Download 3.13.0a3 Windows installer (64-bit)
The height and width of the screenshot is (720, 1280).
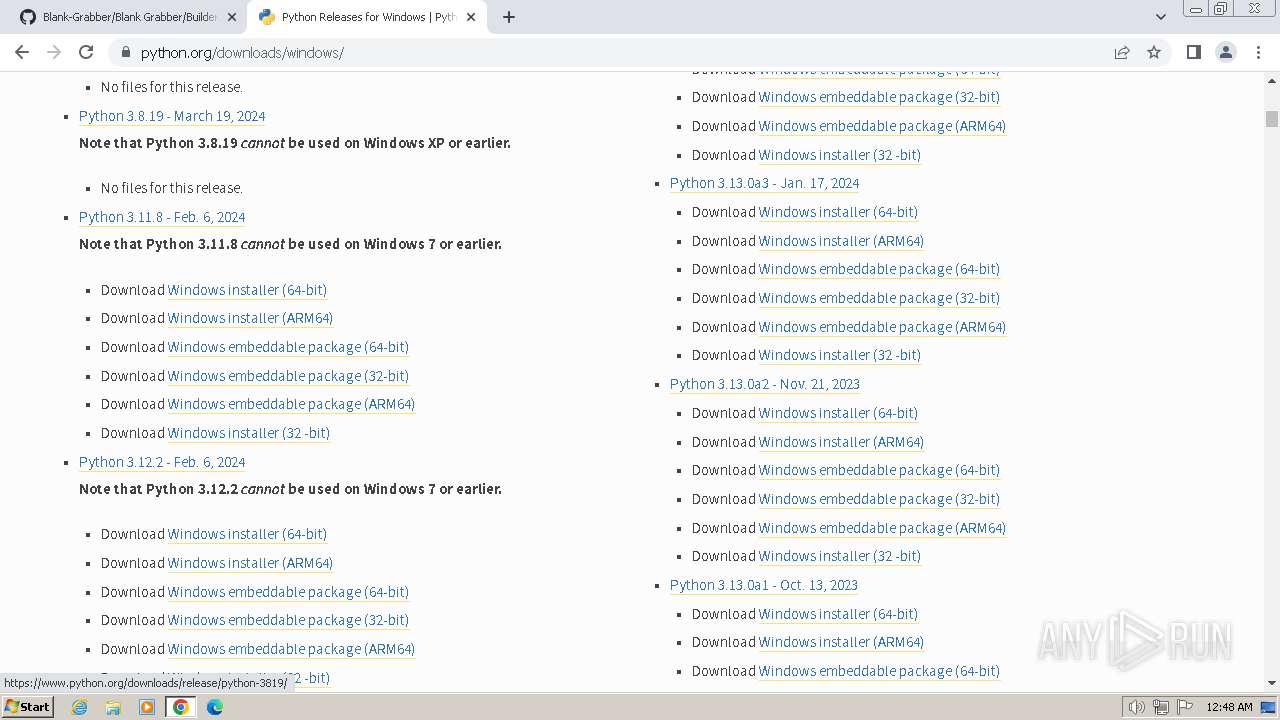click(x=838, y=212)
